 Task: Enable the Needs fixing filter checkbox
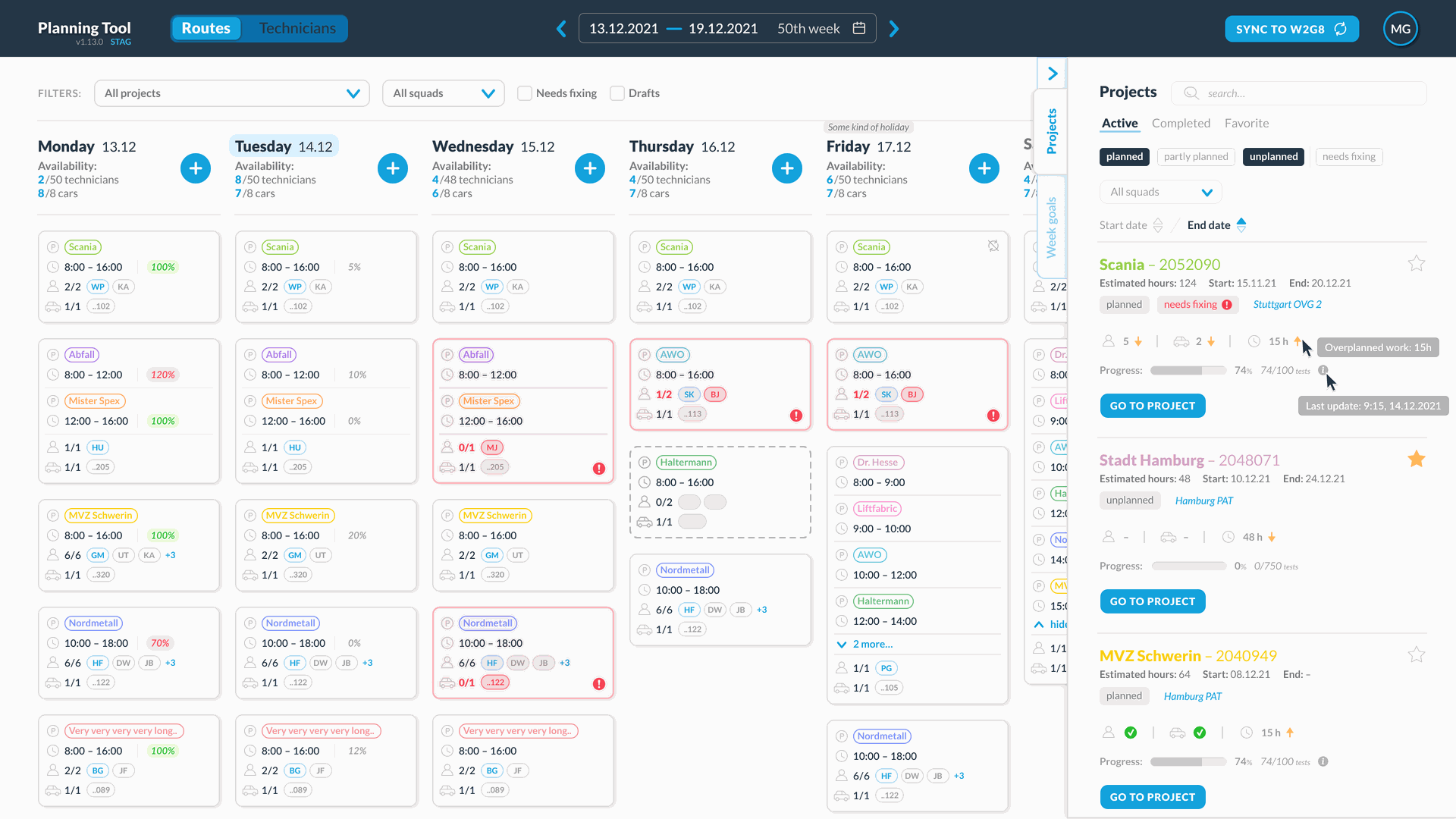[x=524, y=93]
